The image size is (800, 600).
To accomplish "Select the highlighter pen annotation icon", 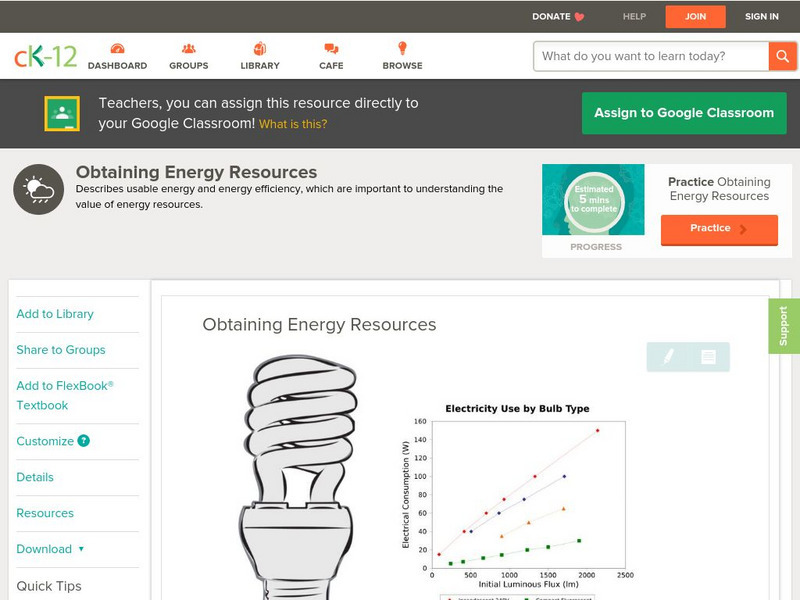I will 668,357.
